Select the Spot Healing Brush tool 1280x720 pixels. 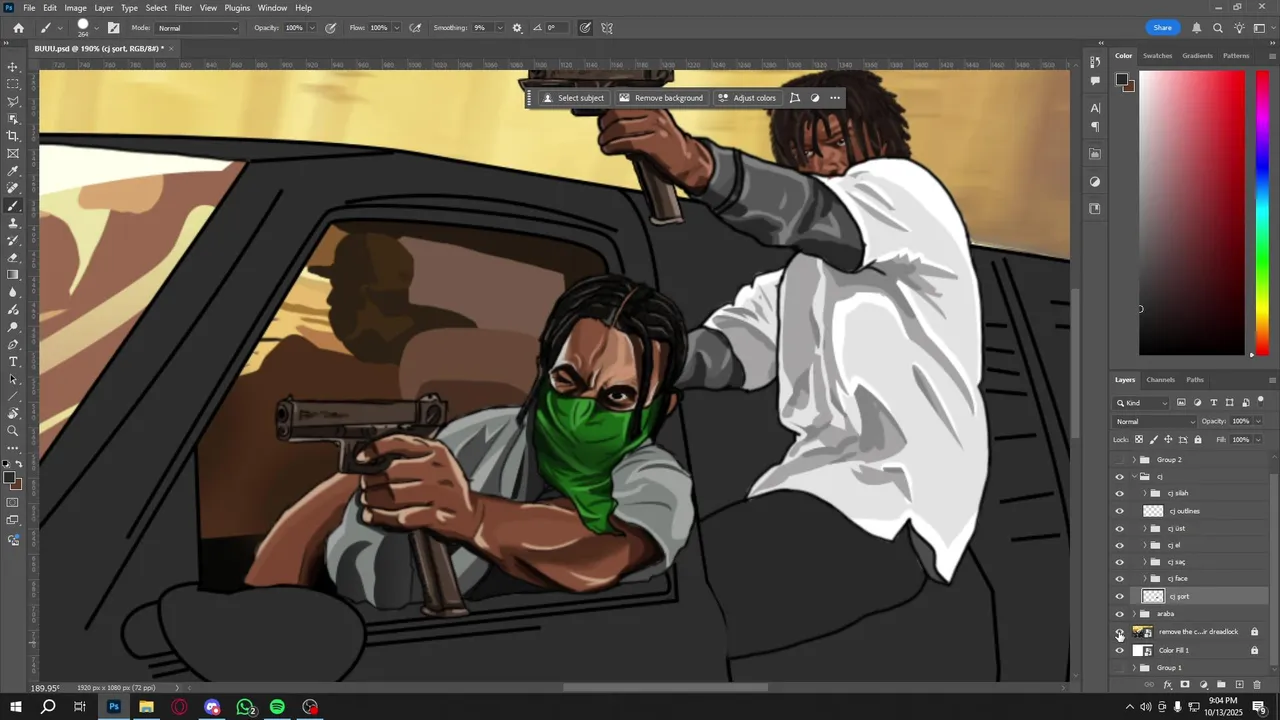tap(13, 188)
